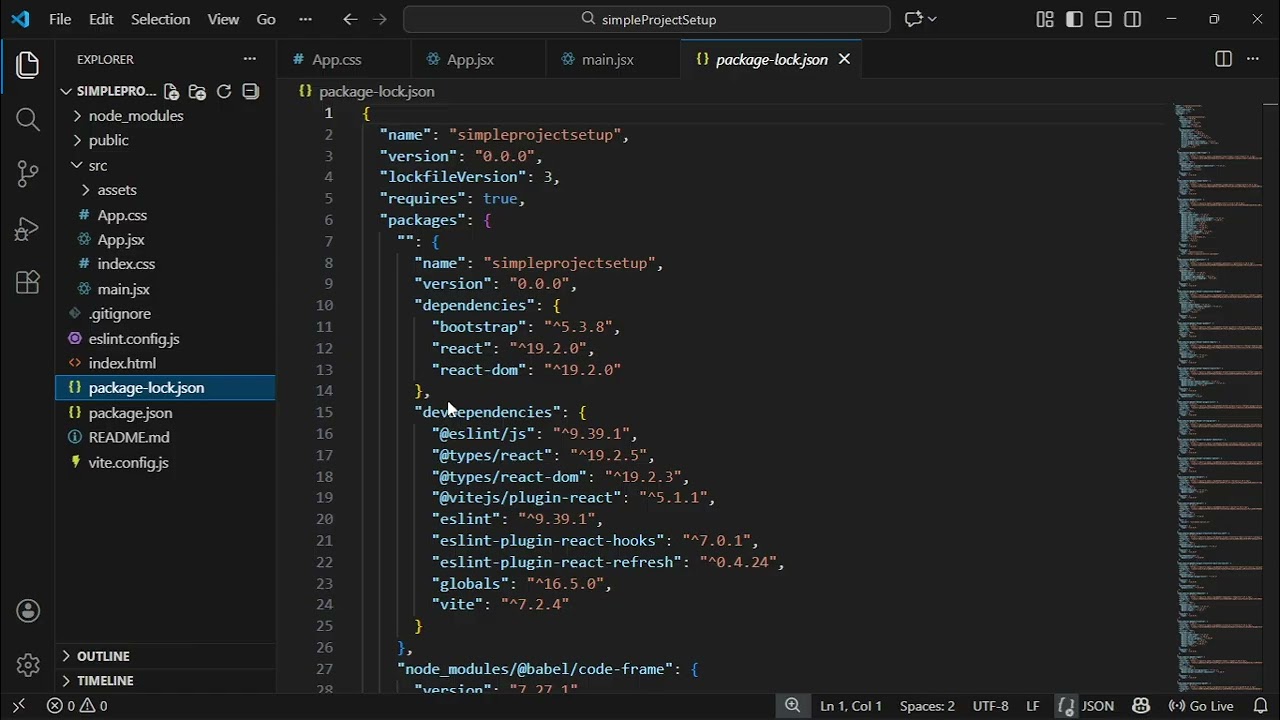The image size is (1280, 720).
Task: Open Explorer views and more actions menu
Action: pyautogui.click(x=250, y=59)
